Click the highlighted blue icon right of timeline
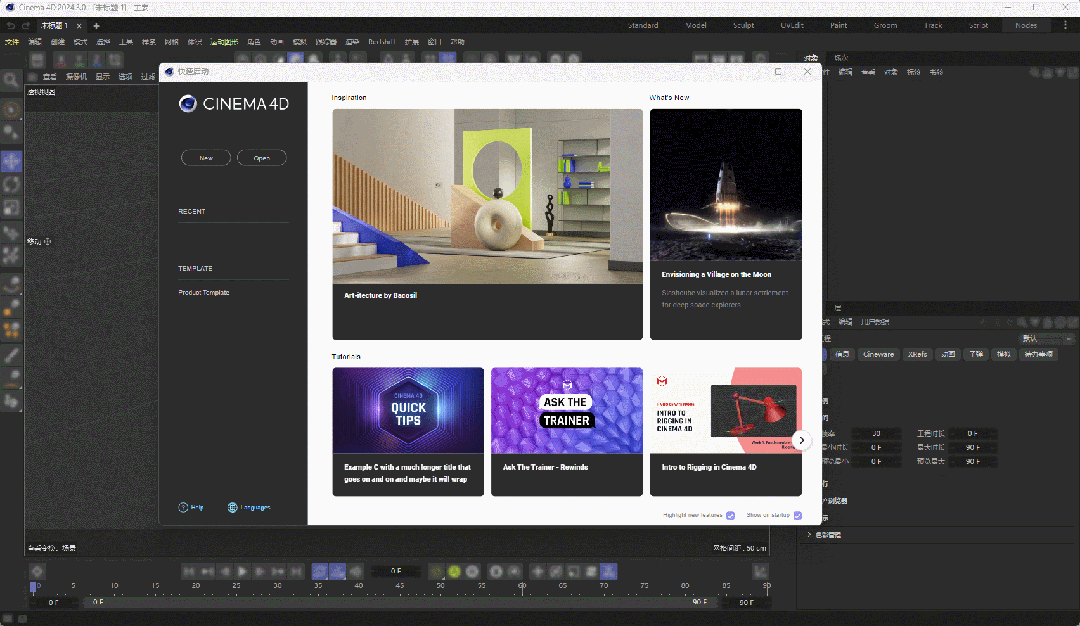 click(608, 571)
